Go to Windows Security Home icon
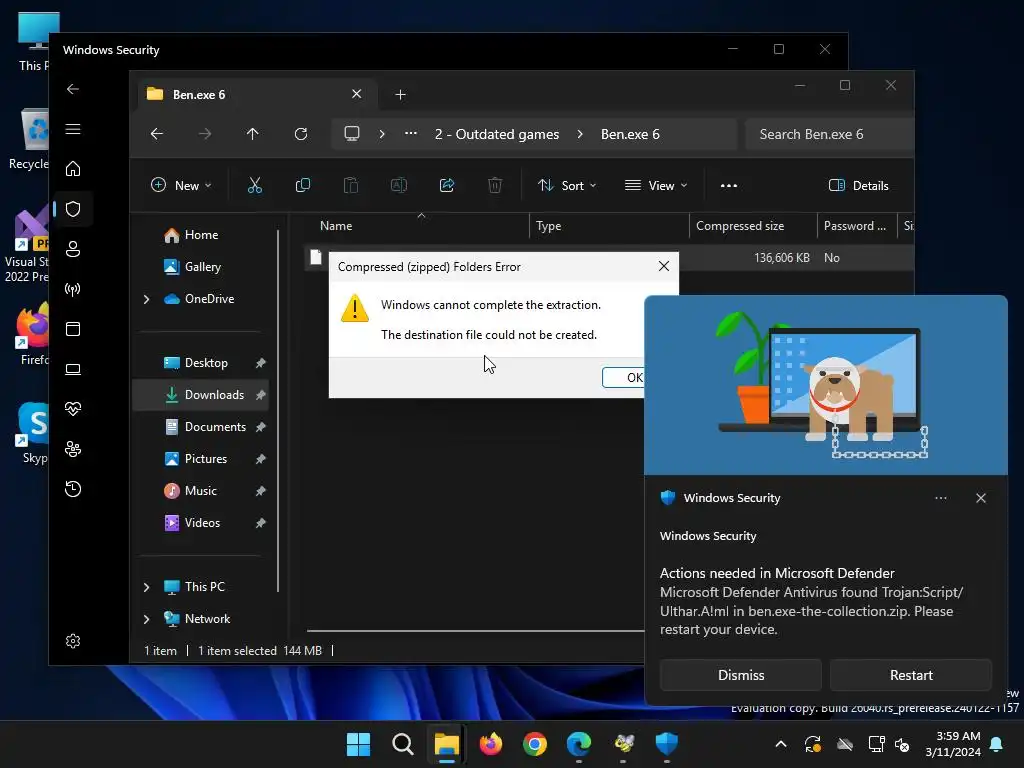Viewport: 1024px width, 768px height. coord(73,168)
